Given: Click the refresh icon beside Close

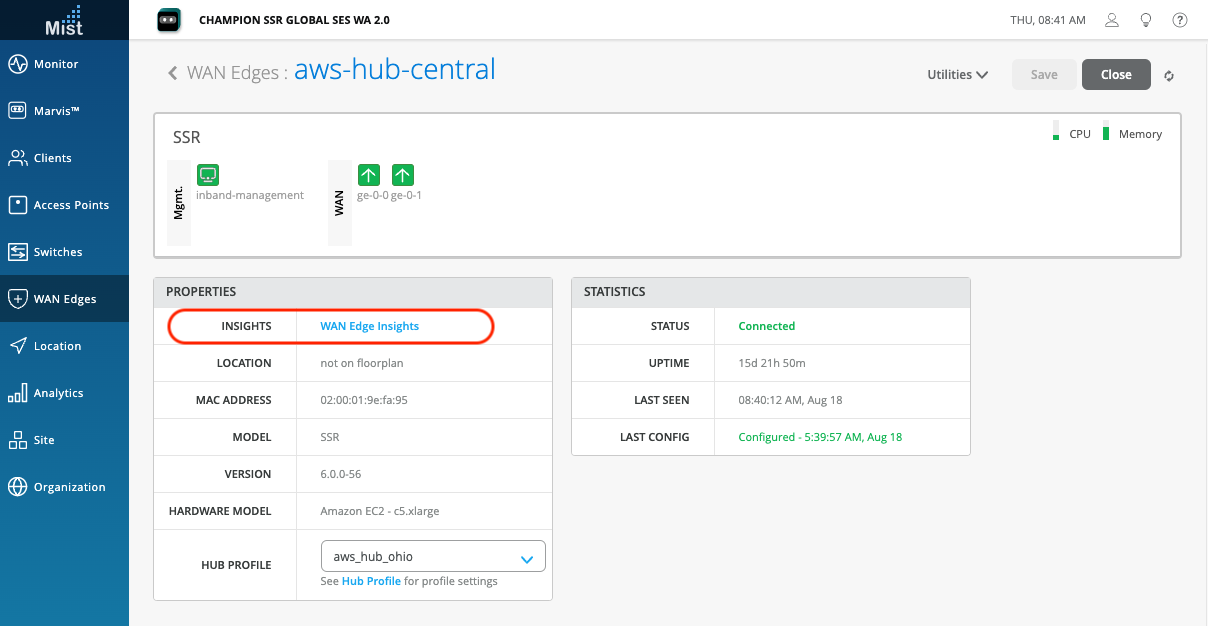Looking at the screenshot, I should point(1168,75).
